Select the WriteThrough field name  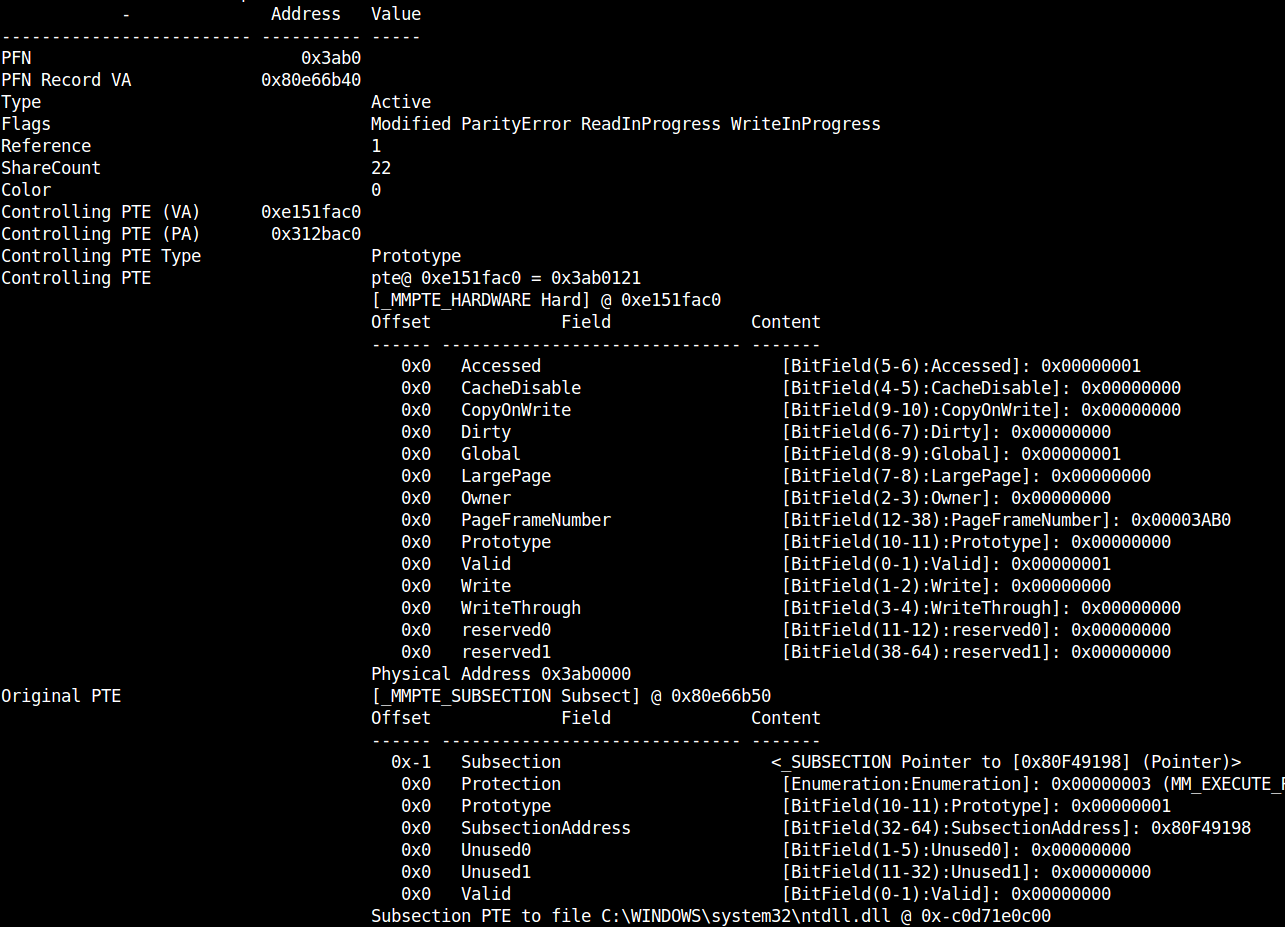pos(521,608)
